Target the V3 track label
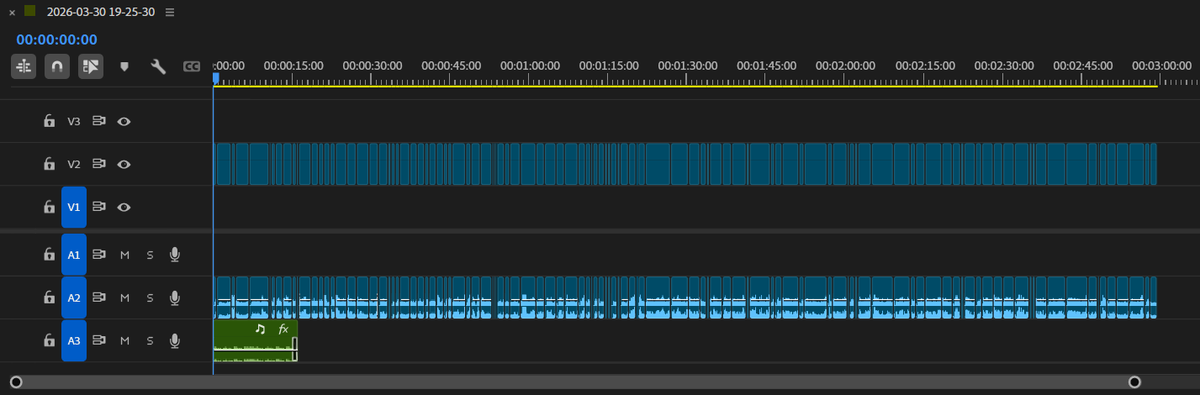The width and height of the screenshot is (1200, 395). coord(74,121)
